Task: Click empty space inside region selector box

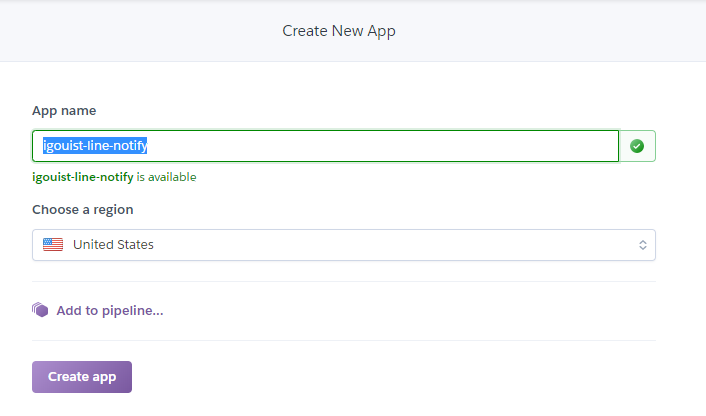Action: point(396,245)
